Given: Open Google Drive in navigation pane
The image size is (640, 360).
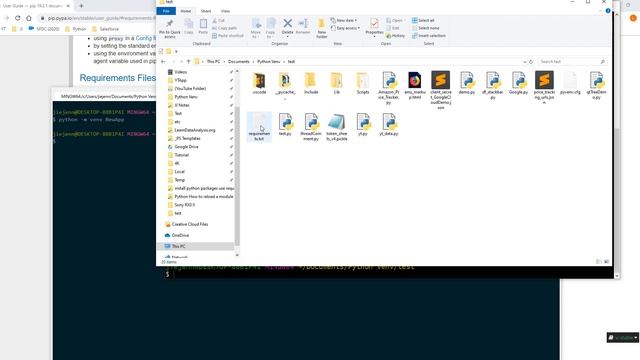Looking at the screenshot, I should click(186, 147).
